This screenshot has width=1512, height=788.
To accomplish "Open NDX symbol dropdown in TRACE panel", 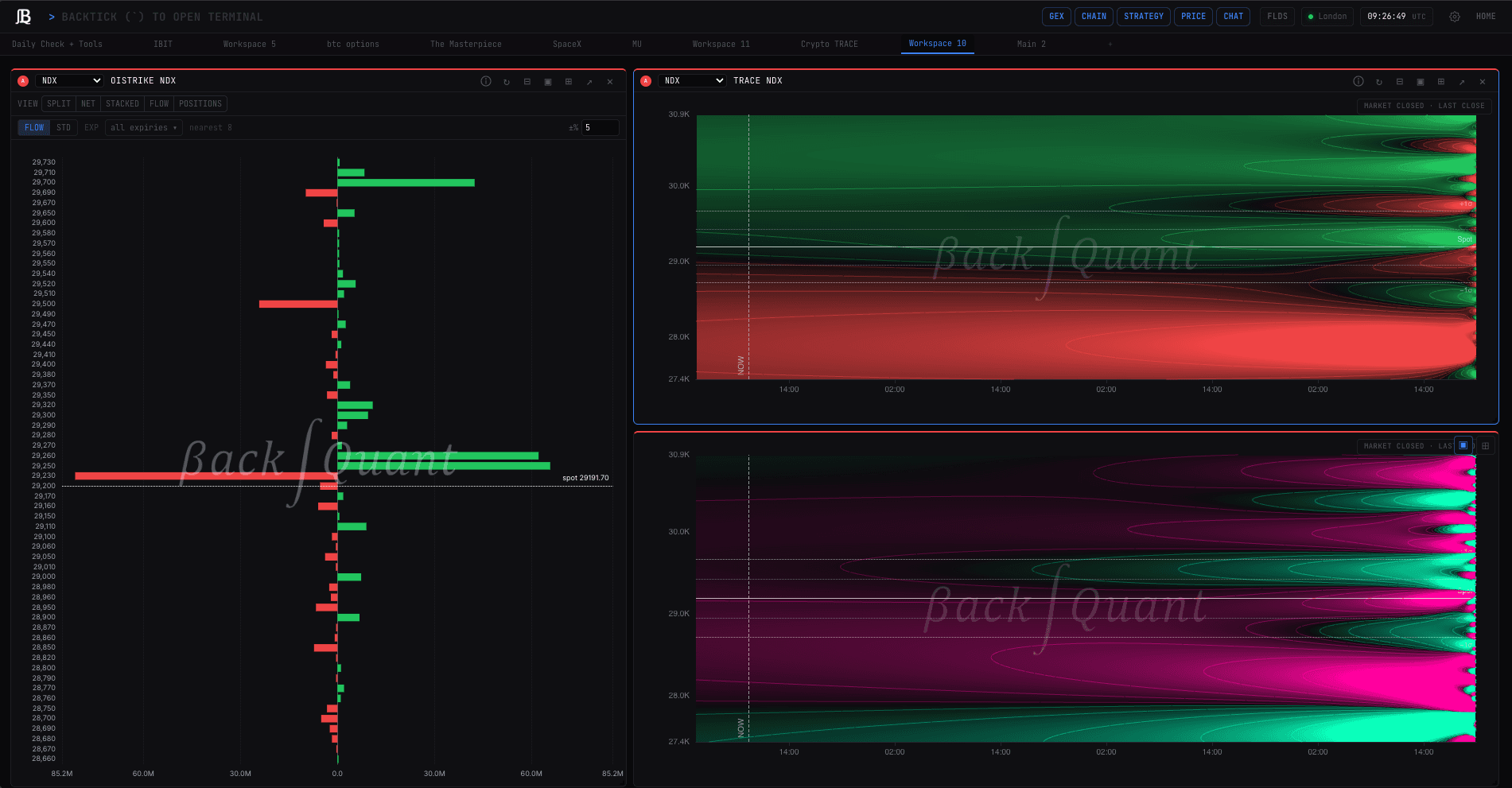I will click(693, 81).
